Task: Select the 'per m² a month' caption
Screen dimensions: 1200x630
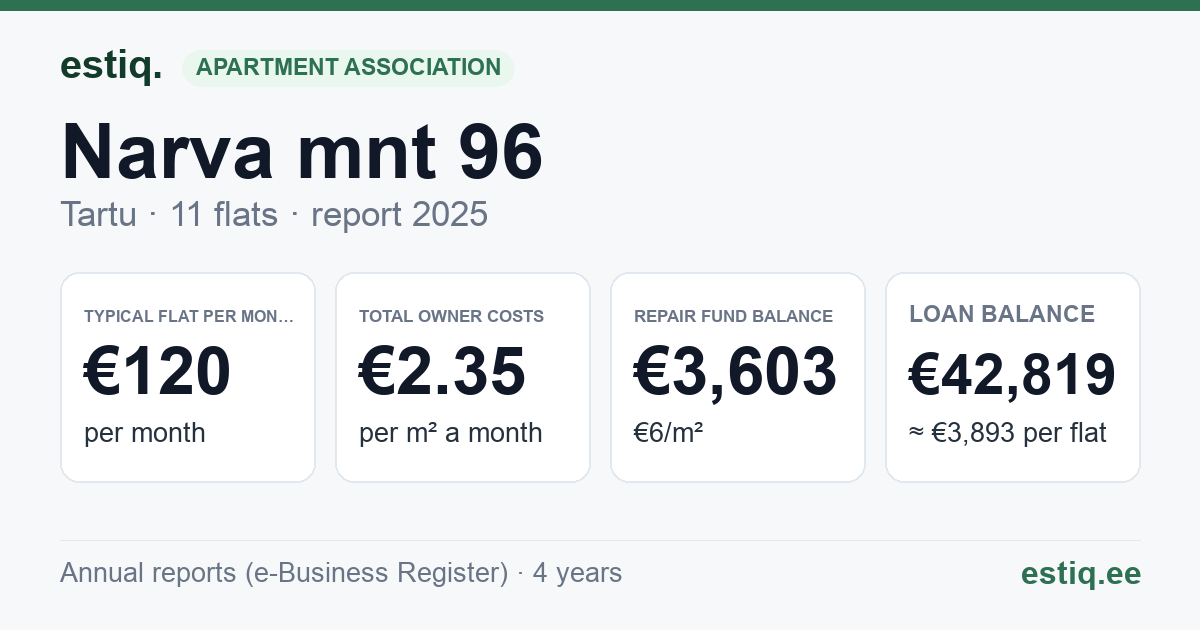Action: [x=451, y=433]
